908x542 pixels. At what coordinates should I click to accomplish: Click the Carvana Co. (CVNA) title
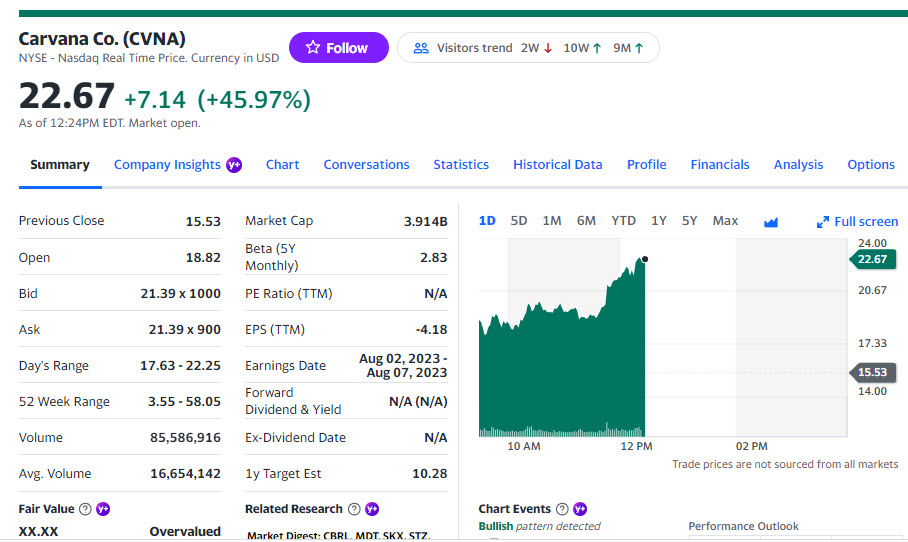102,39
